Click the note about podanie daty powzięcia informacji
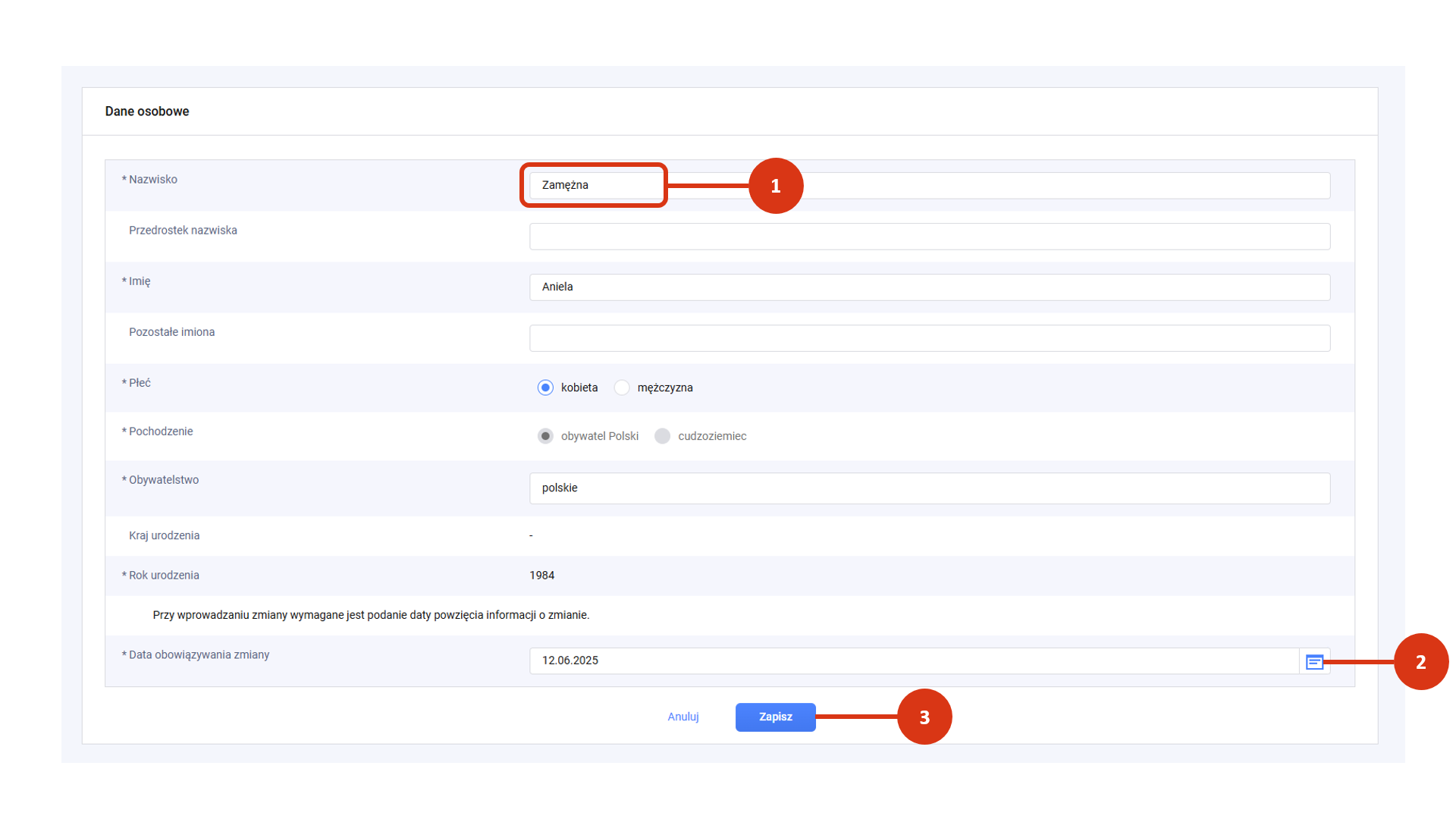Screen dimensions: 1456x819 tap(371, 615)
